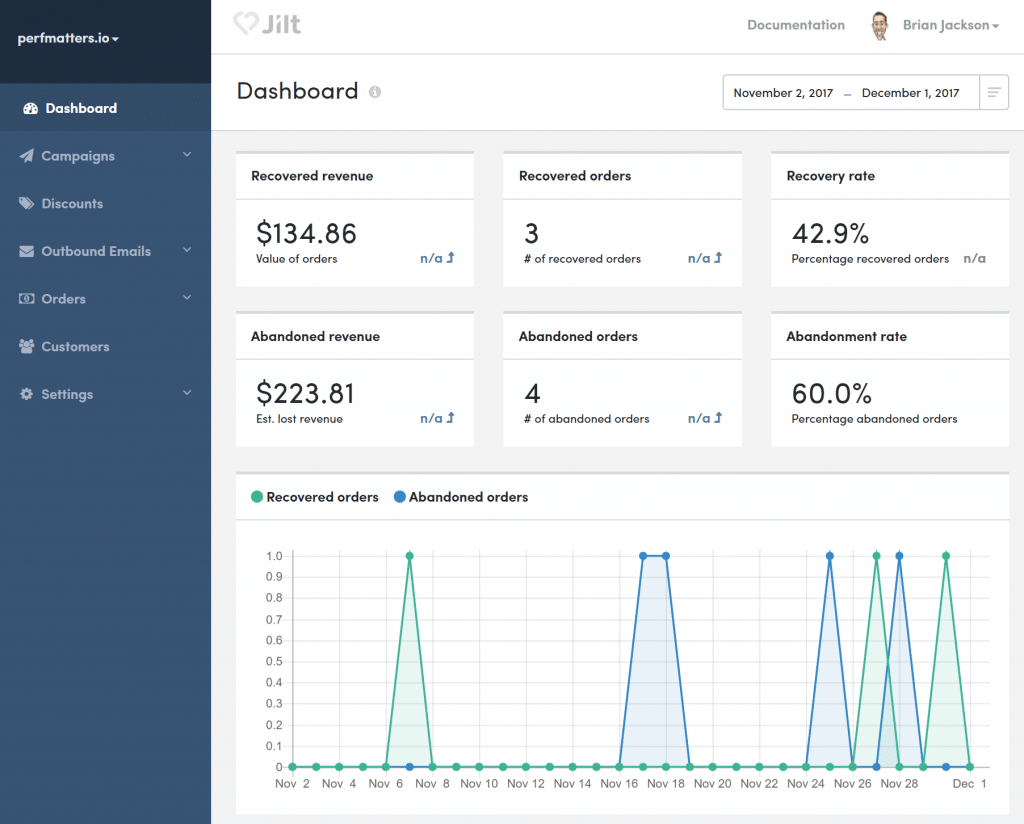
Task: Click the Discounts tag icon
Action: [26, 204]
